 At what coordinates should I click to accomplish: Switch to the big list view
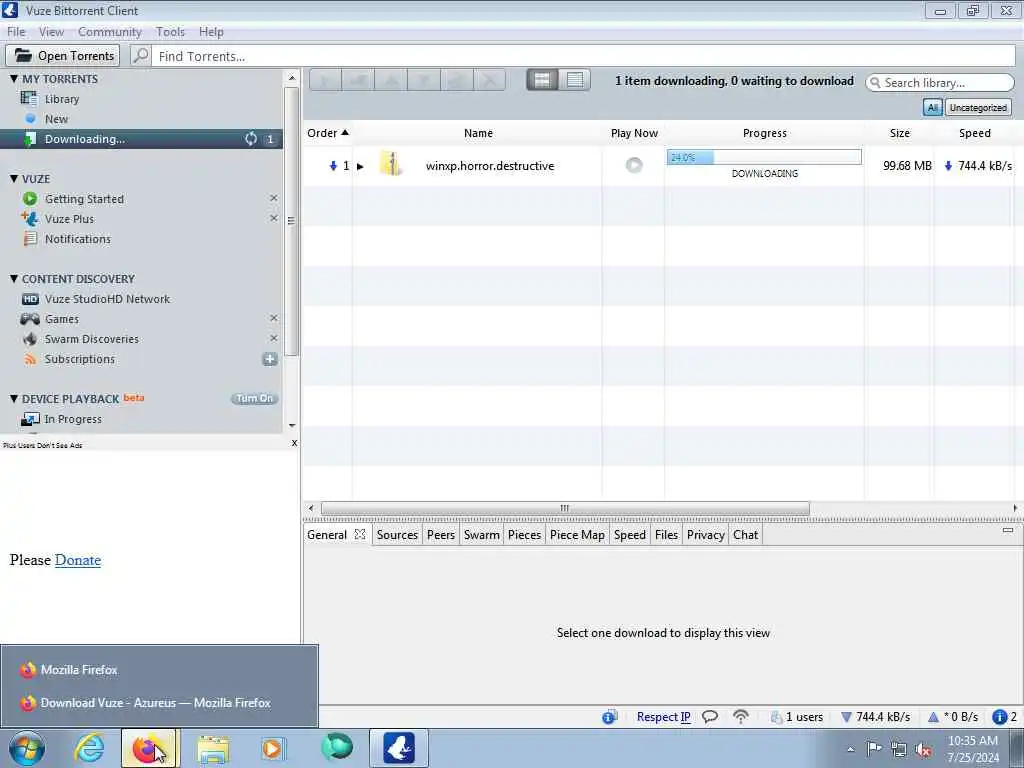pyautogui.click(x=542, y=80)
